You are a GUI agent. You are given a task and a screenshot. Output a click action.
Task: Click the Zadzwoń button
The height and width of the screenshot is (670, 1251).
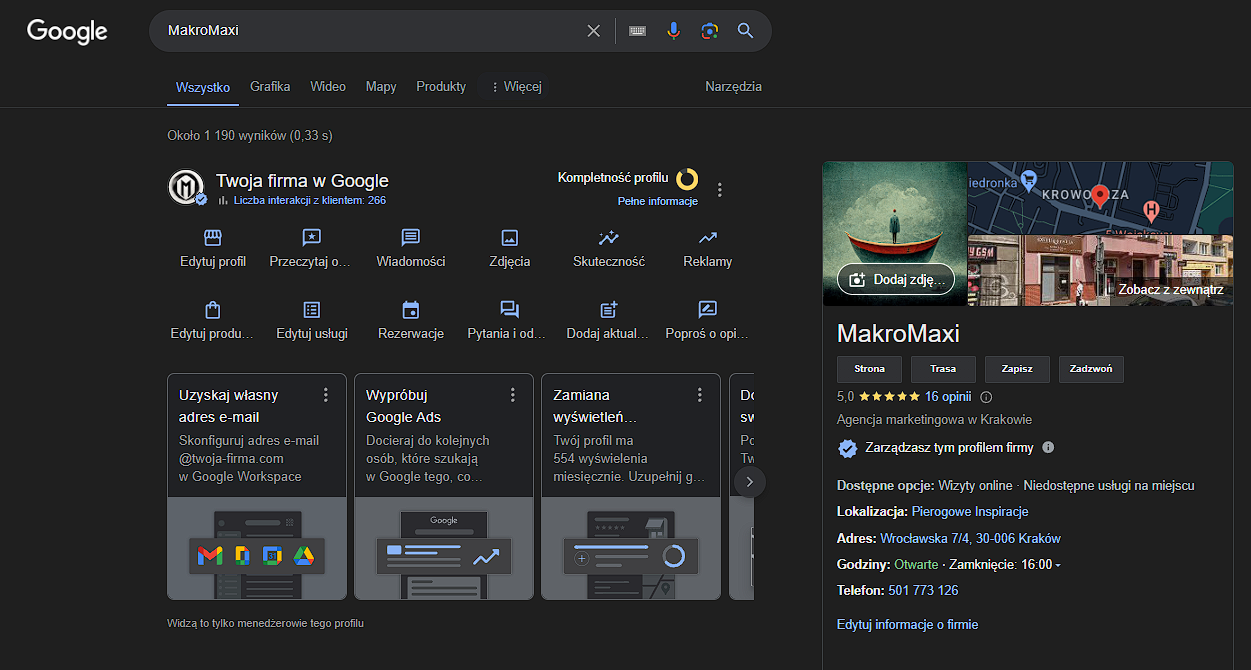pyautogui.click(x=1091, y=369)
